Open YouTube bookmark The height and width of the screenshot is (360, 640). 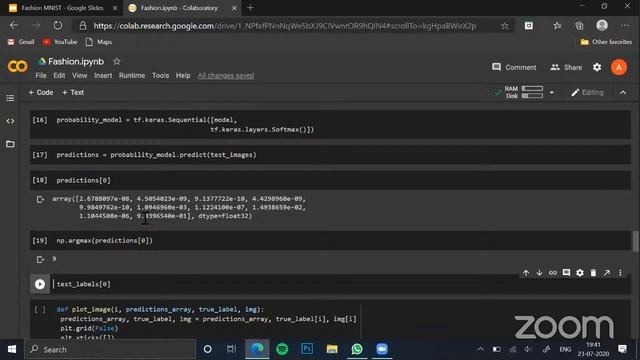coord(60,42)
